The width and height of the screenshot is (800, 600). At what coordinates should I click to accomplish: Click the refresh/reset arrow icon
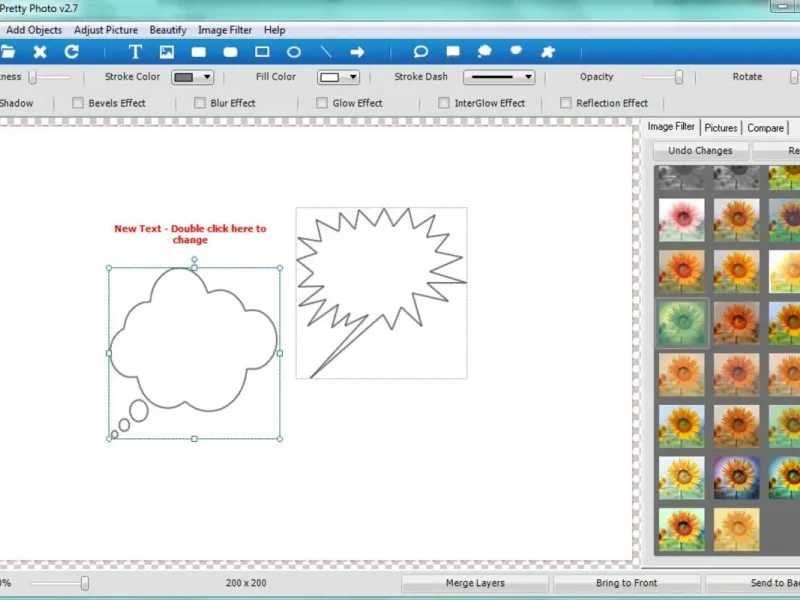coord(71,52)
